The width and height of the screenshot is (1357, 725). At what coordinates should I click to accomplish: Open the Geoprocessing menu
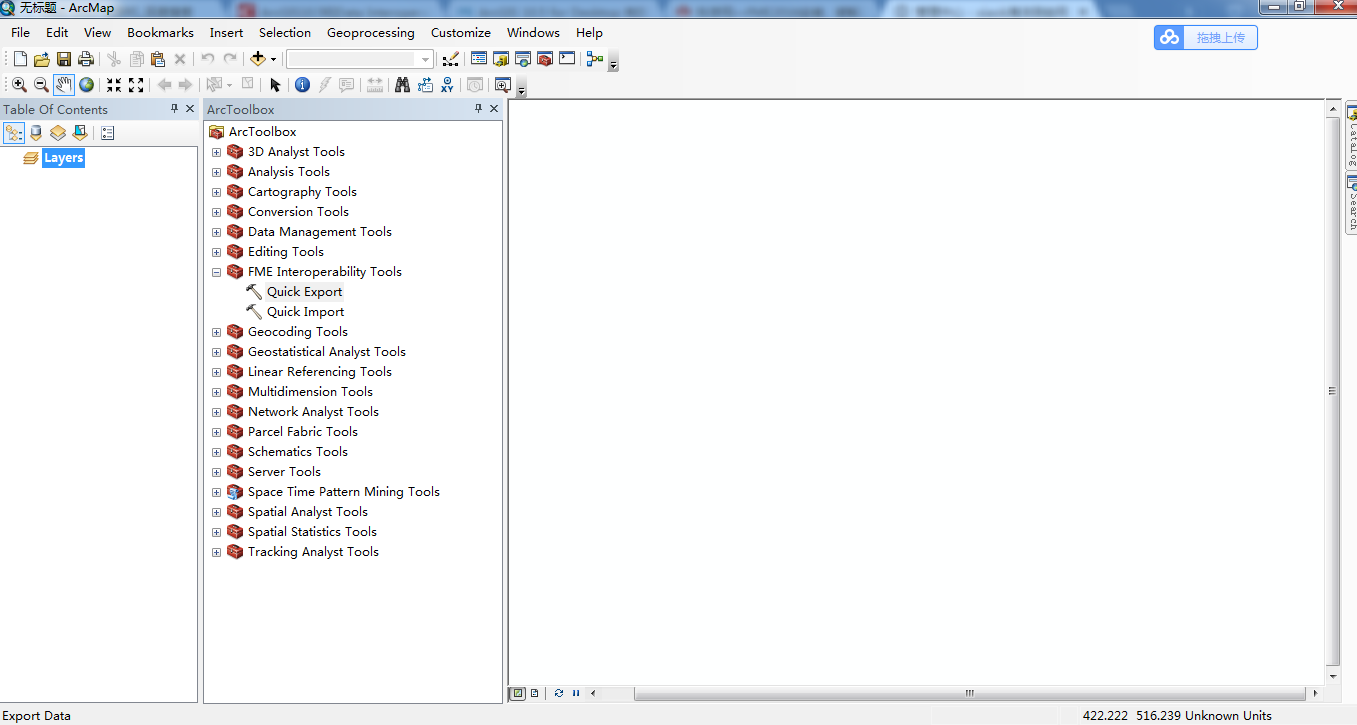[371, 33]
